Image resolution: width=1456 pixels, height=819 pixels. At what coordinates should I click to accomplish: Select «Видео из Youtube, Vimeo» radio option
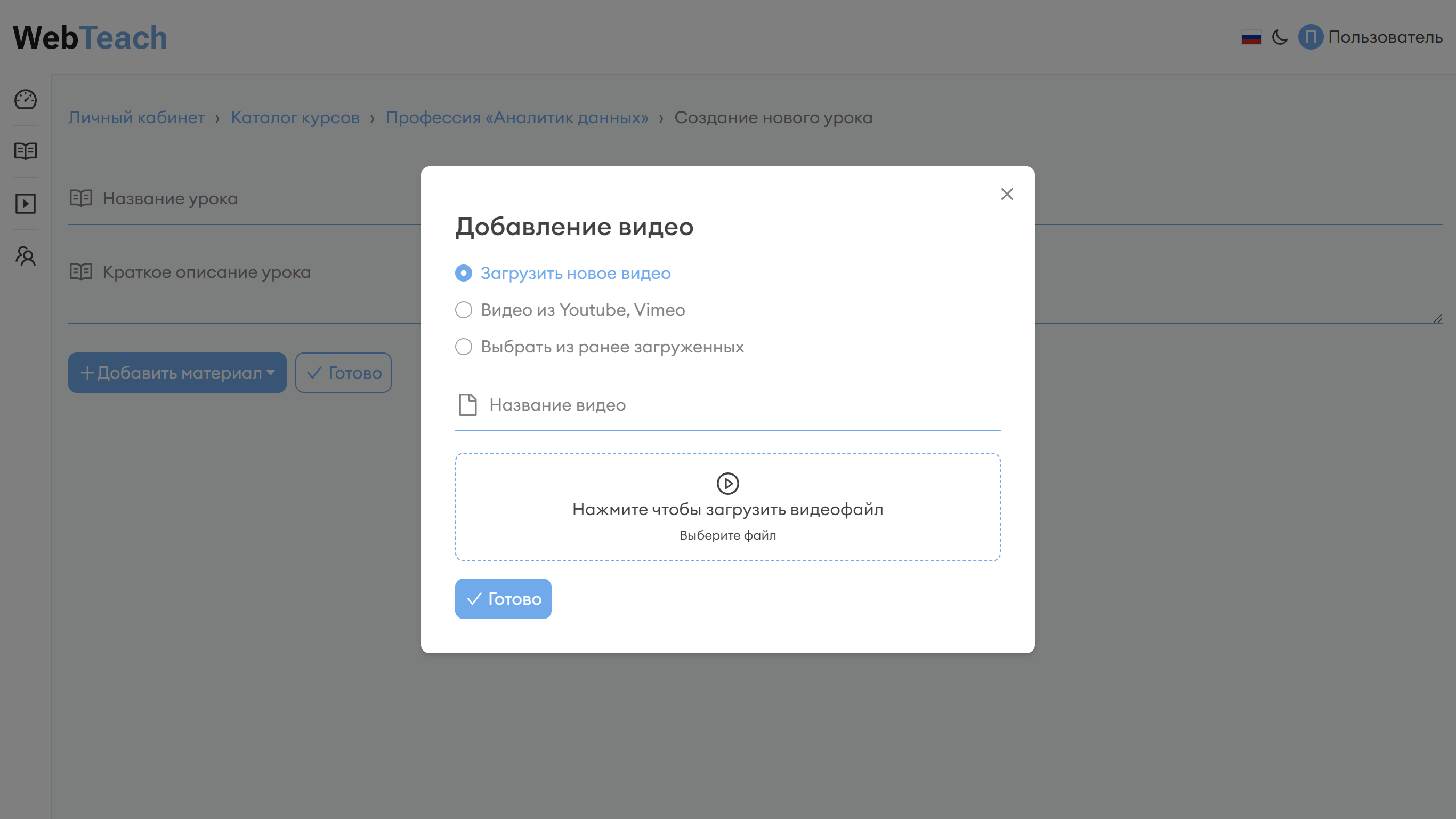click(464, 310)
